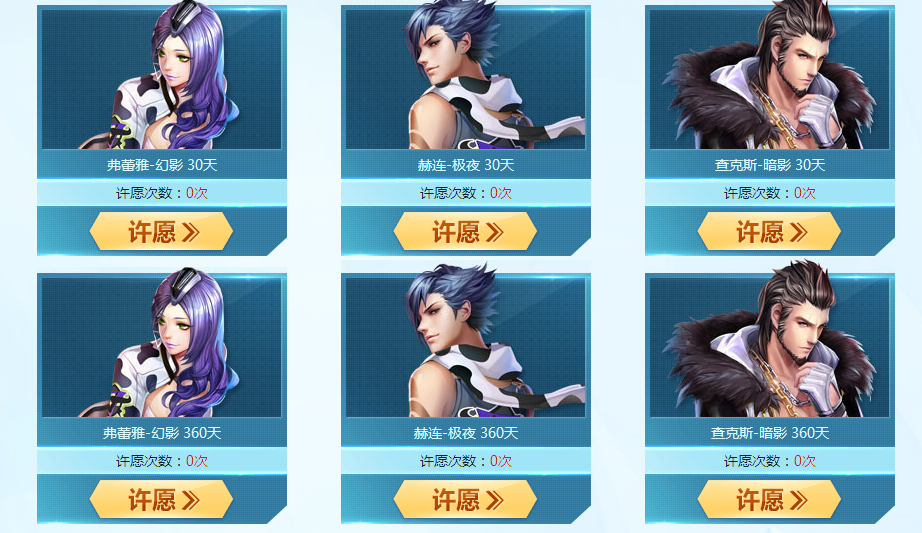This screenshot has height=533, width=922.
Task: Click 许愿 button for 查克斯-暗影 360天
Action: 769,499
